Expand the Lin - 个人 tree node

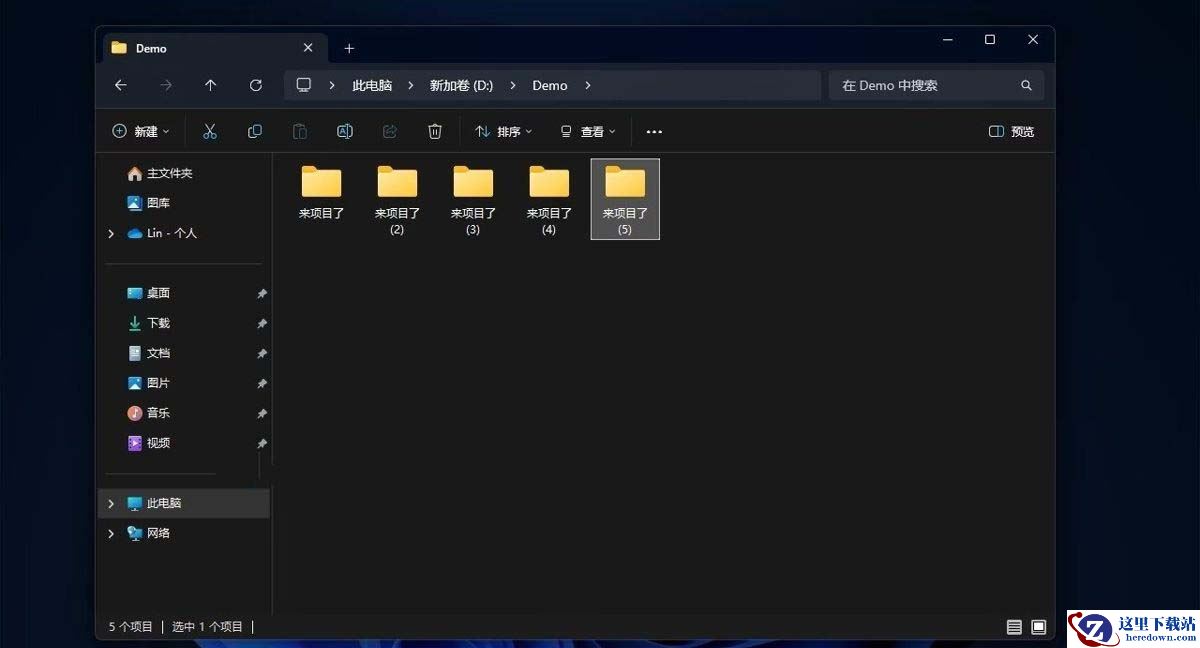111,233
